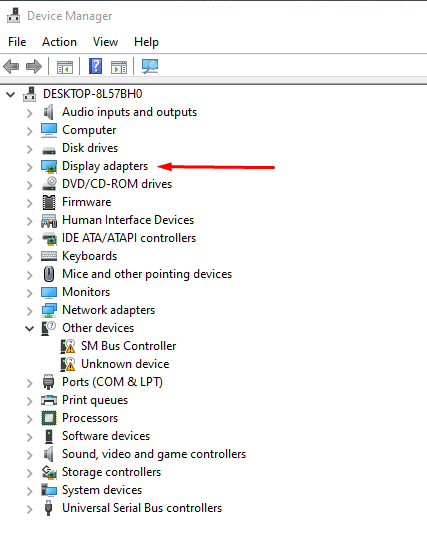Expand the Network adapters category
The width and height of the screenshot is (427, 545).
(30, 311)
